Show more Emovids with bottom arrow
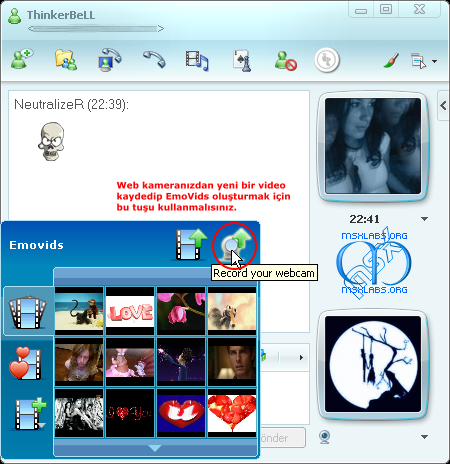450x464 pixels. (x=154, y=448)
